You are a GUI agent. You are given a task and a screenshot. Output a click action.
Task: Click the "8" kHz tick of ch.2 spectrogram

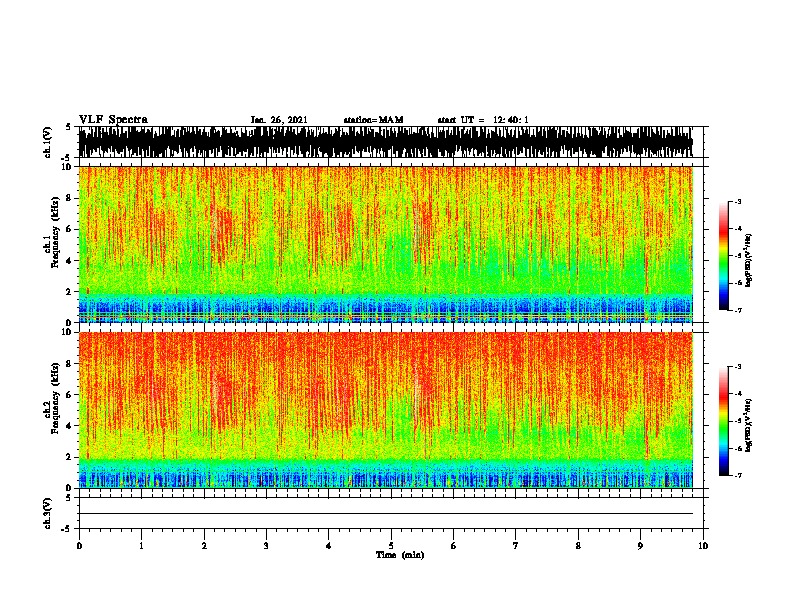click(70, 364)
